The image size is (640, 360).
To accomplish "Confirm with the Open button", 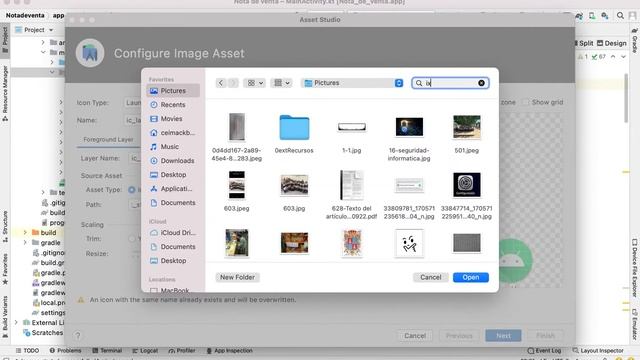I will (471, 277).
